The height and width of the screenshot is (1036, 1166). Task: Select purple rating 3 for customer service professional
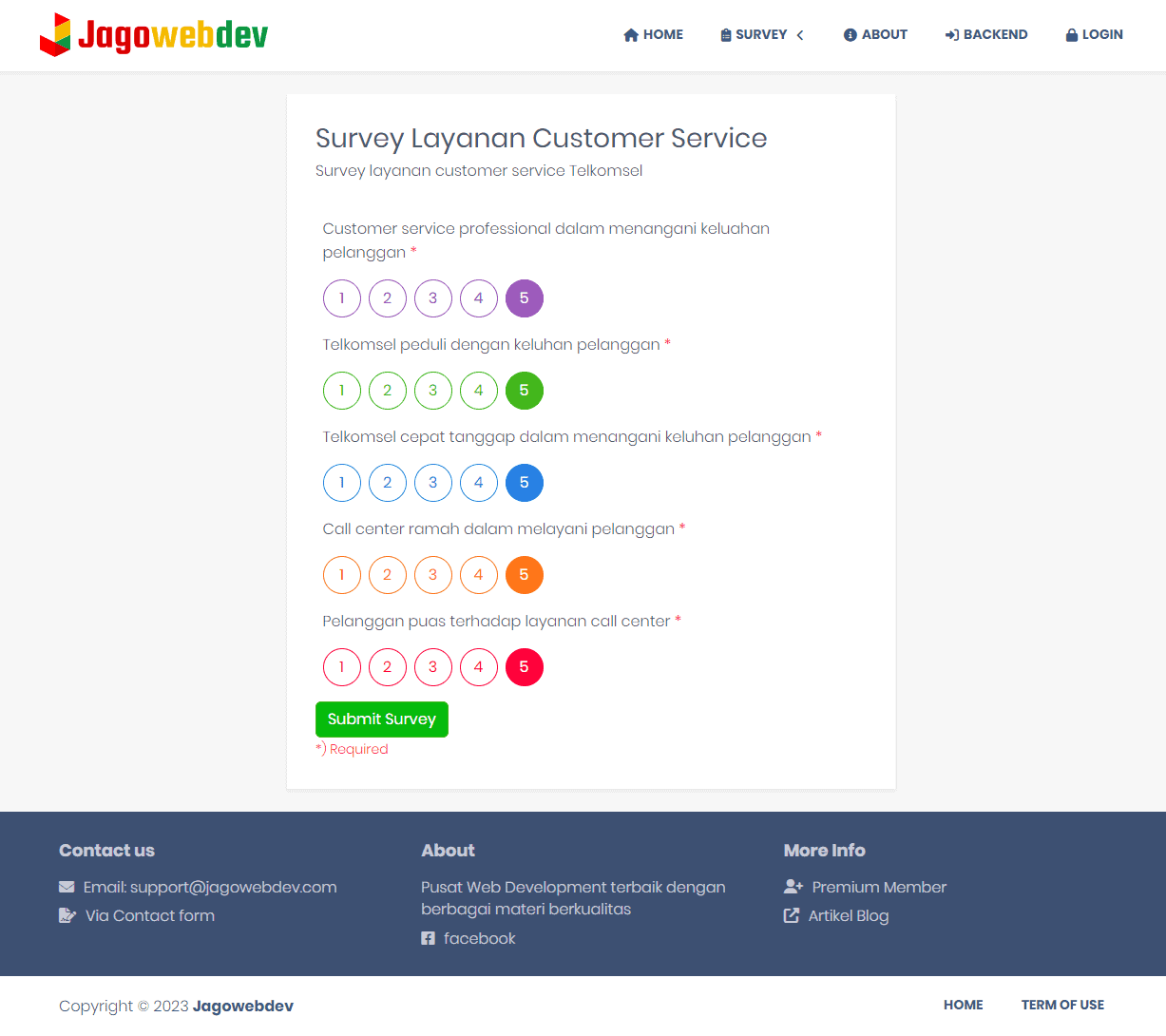(433, 298)
